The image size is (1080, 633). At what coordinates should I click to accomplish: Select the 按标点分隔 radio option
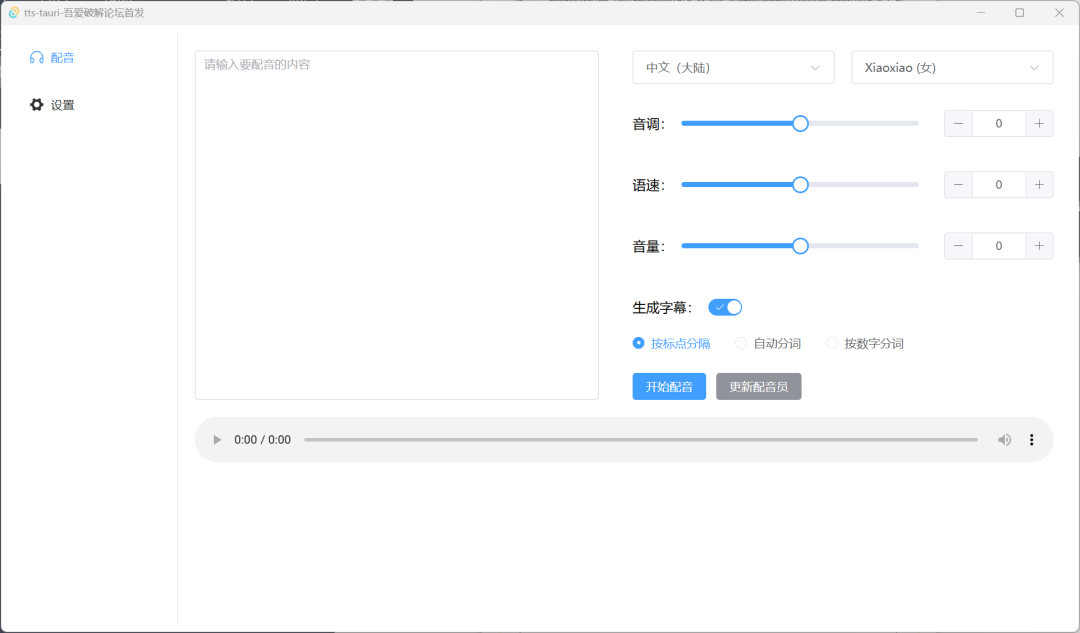pyautogui.click(x=638, y=343)
